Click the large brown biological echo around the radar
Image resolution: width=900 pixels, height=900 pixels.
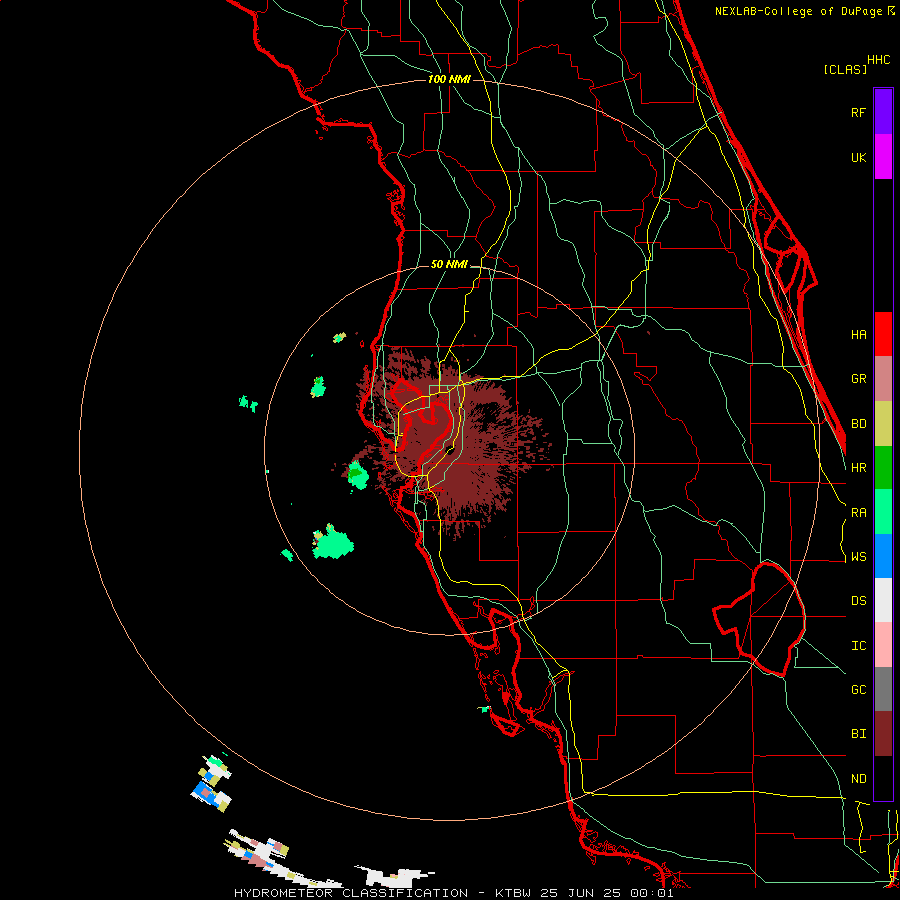[453, 442]
